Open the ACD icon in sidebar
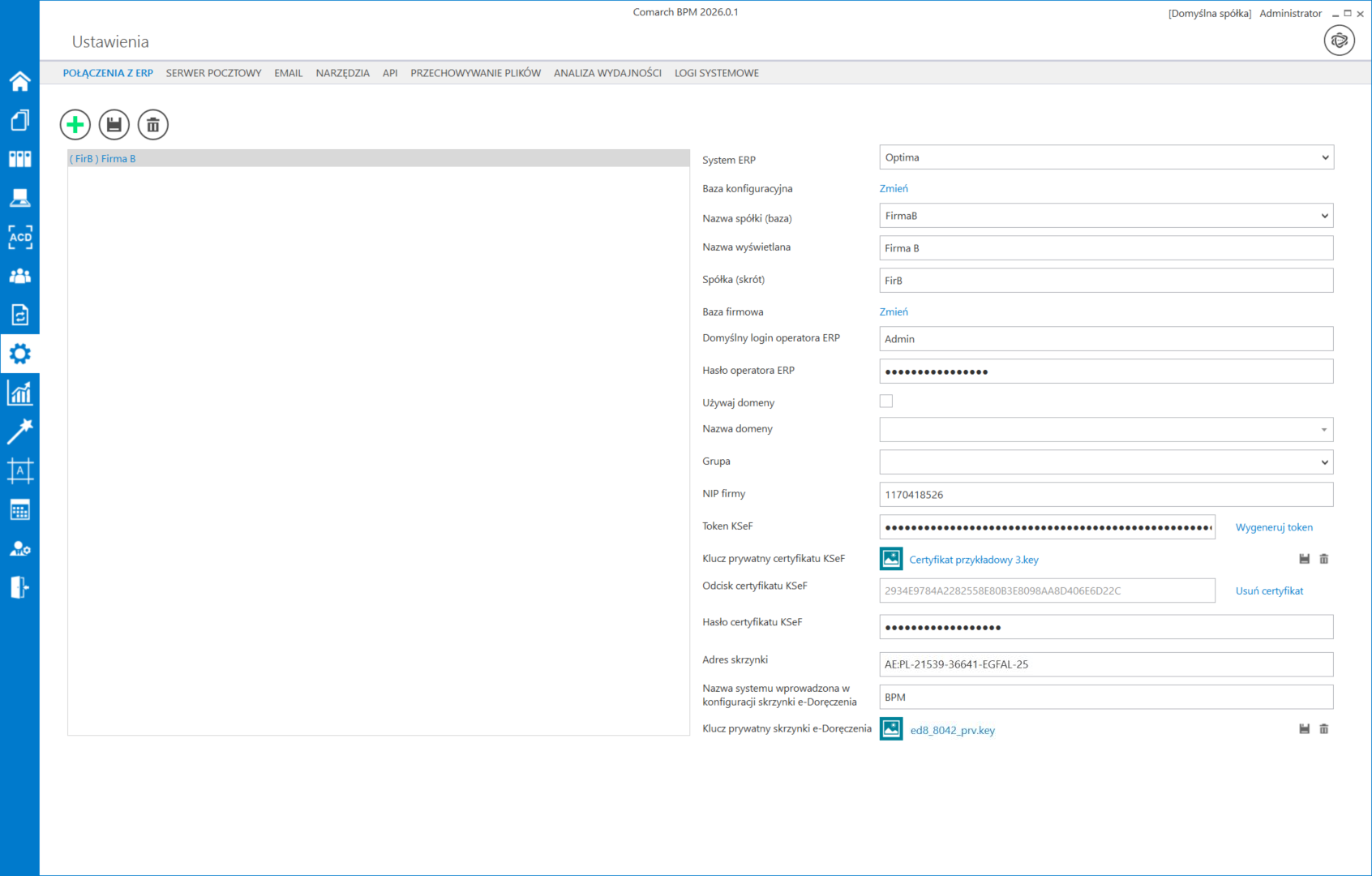This screenshot has width=1372, height=876. click(19, 237)
